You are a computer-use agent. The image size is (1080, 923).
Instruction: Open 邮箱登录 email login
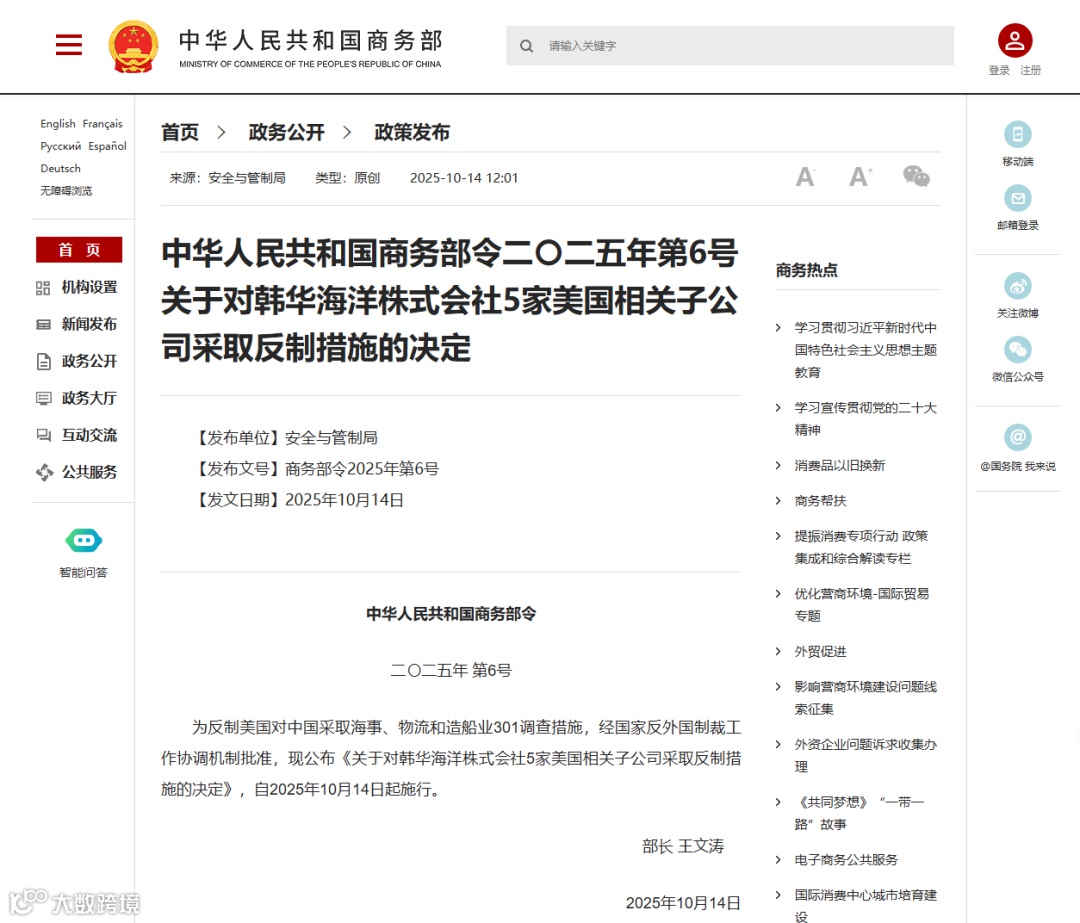[1017, 199]
